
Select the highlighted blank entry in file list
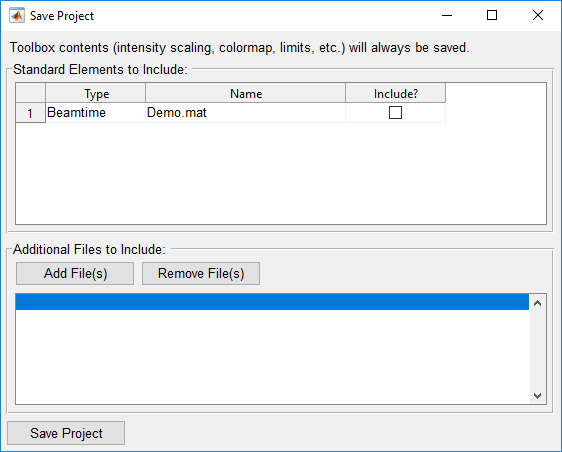point(272,302)
